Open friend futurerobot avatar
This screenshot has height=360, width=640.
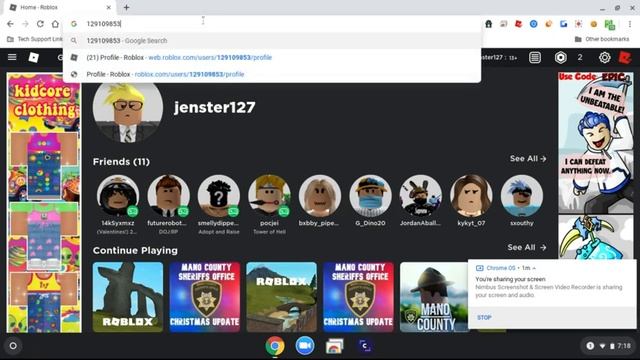168,196
